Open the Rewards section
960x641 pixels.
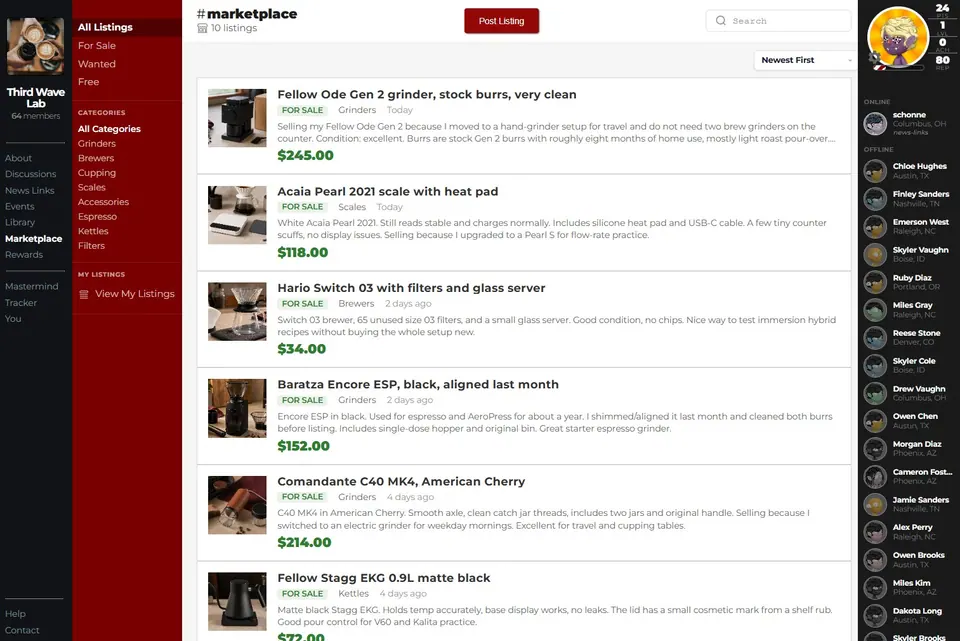tap(24, 255)
